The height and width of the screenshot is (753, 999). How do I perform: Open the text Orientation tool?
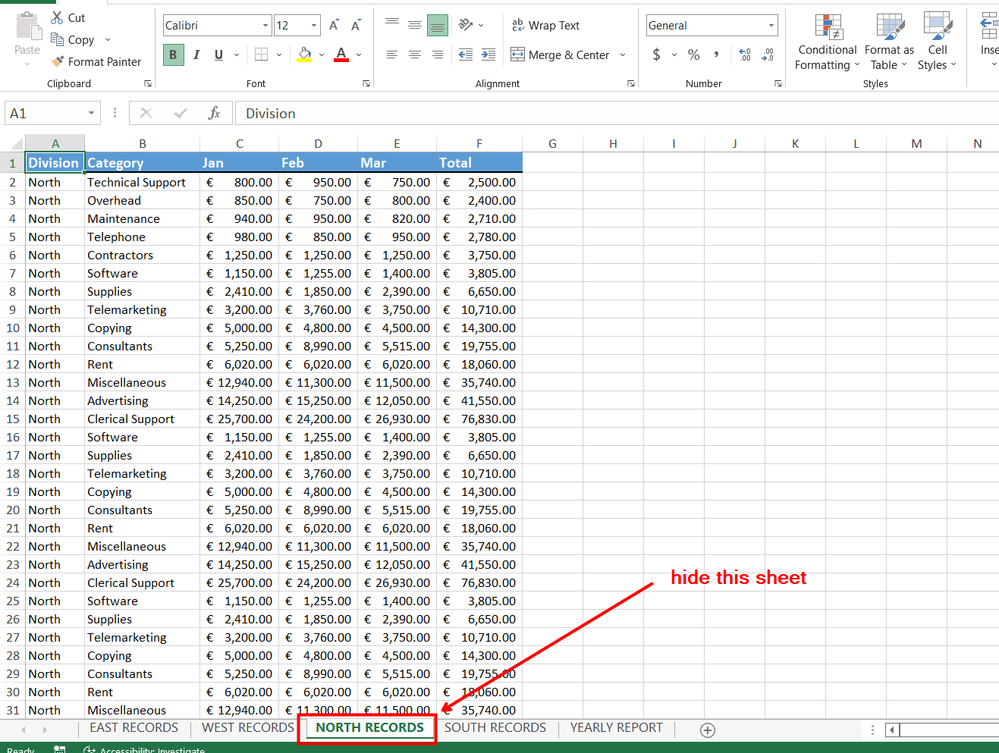[466, 25]
